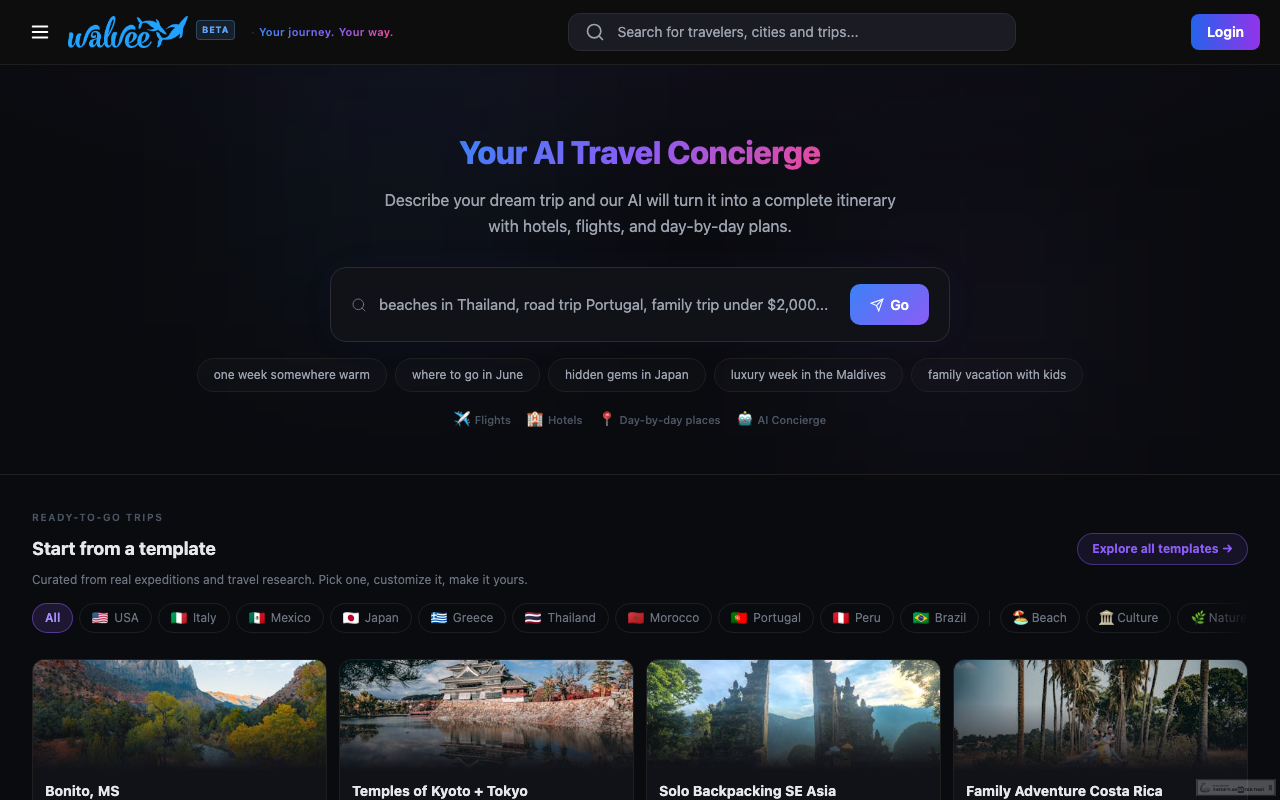This screenshot has width=1280, height=800.
Task: Toggle the Japan country filter
Action: pyautogui.click(x=370, y=618)
